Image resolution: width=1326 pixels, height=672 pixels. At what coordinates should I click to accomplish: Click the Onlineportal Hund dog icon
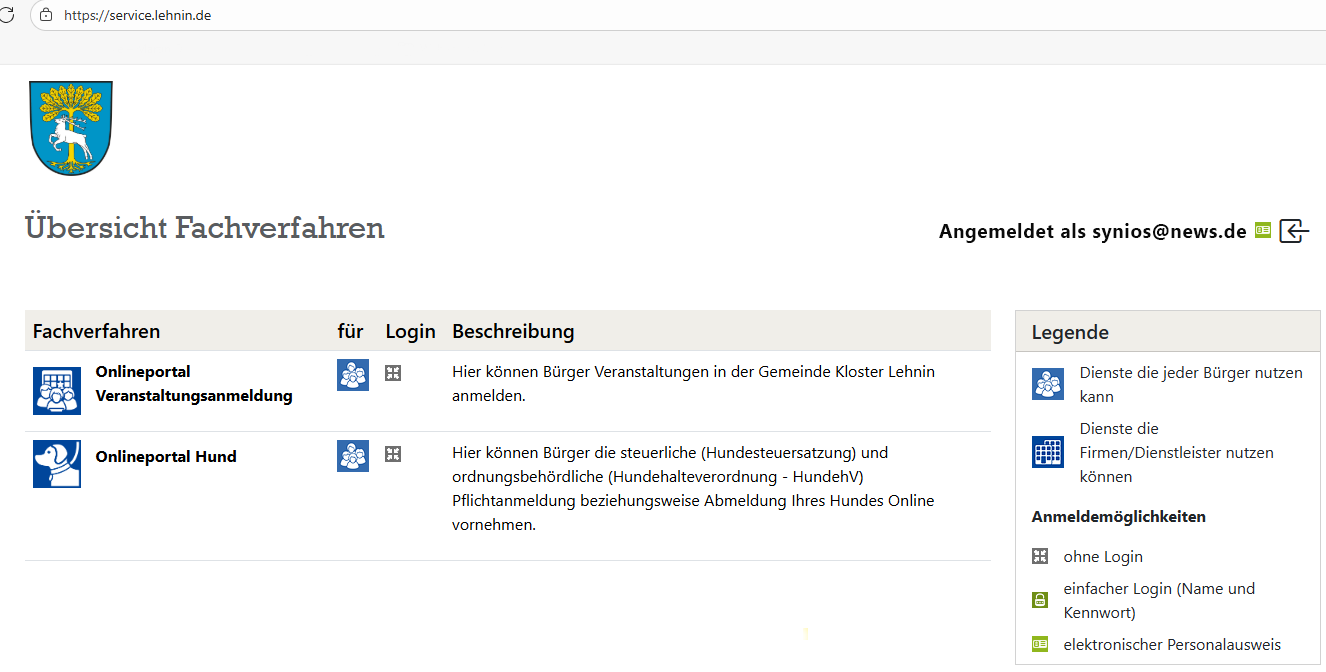point(57,463)
